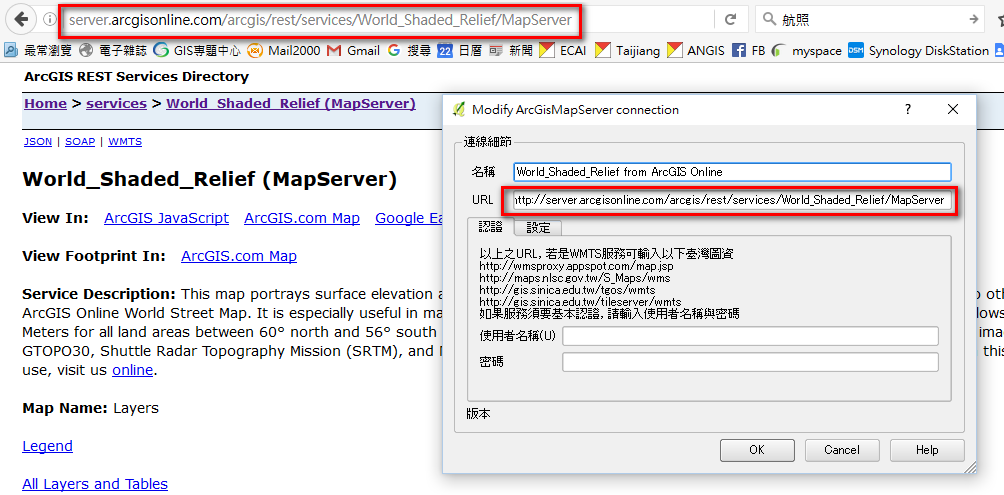1004x495 pixels.
Task: Open the JSON format link
Action: (38, 142)
